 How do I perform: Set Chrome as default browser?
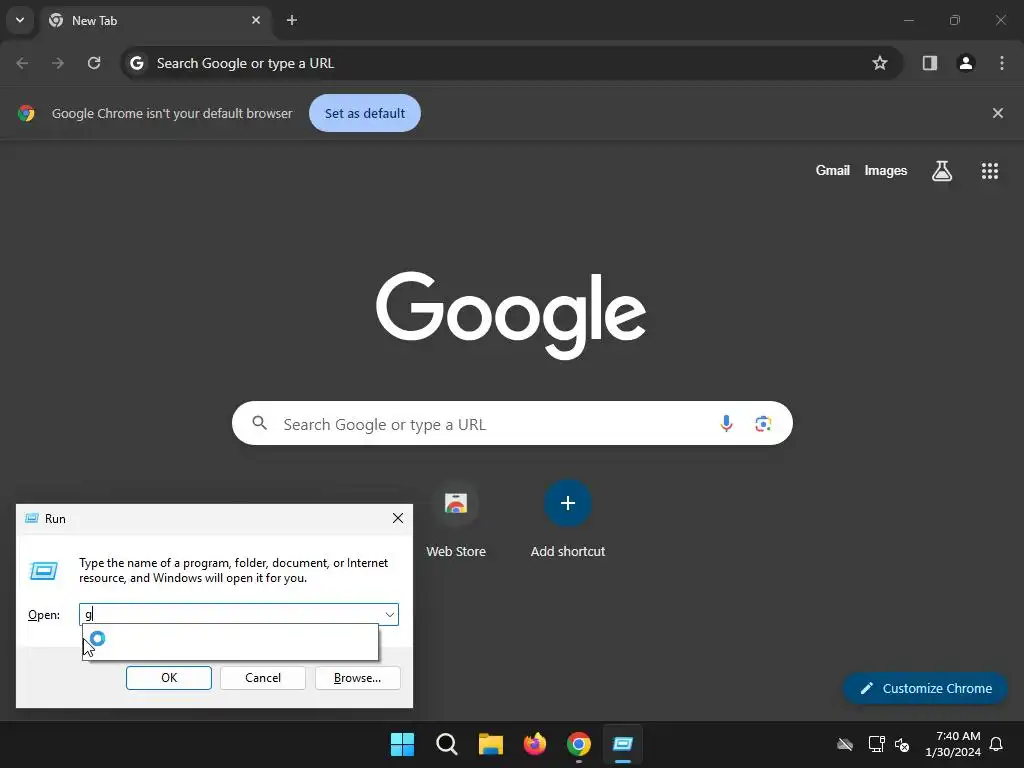point(365,113)
